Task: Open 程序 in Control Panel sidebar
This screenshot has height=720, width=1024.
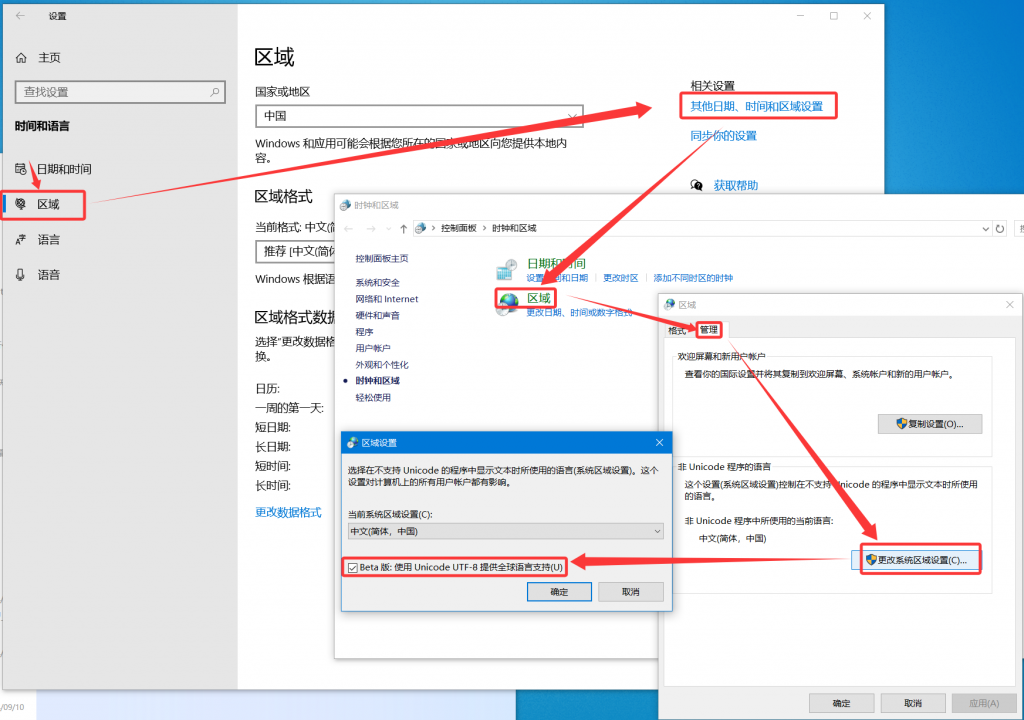Action: point(364,332)
